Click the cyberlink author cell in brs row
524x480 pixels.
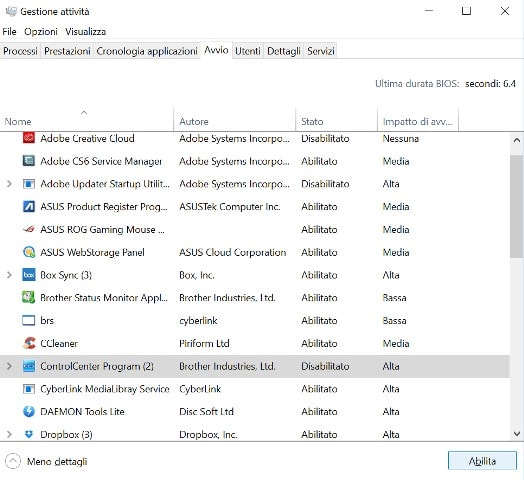[x=198, y=321]
